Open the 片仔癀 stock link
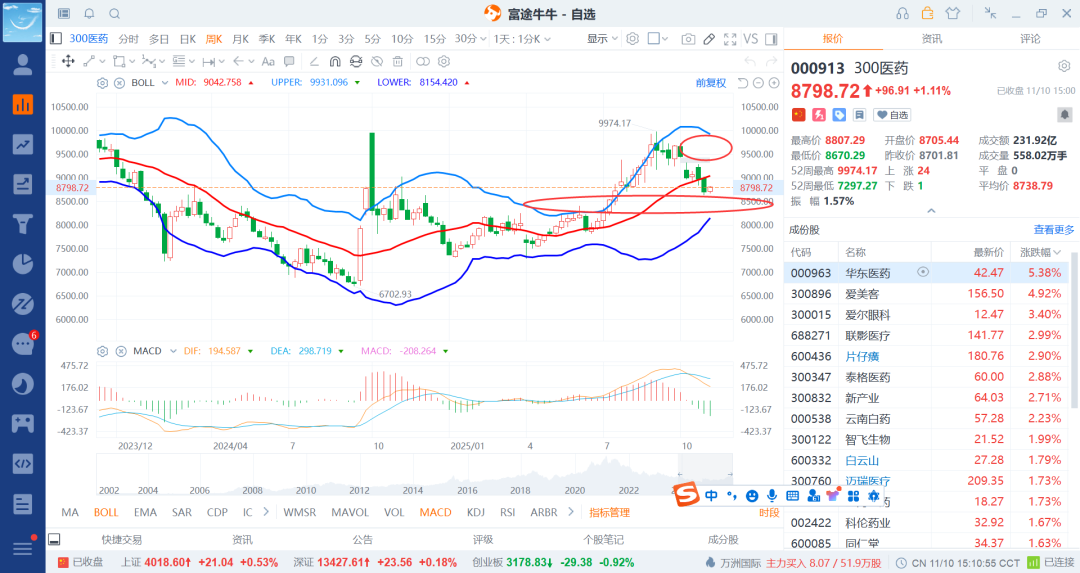 862,356
